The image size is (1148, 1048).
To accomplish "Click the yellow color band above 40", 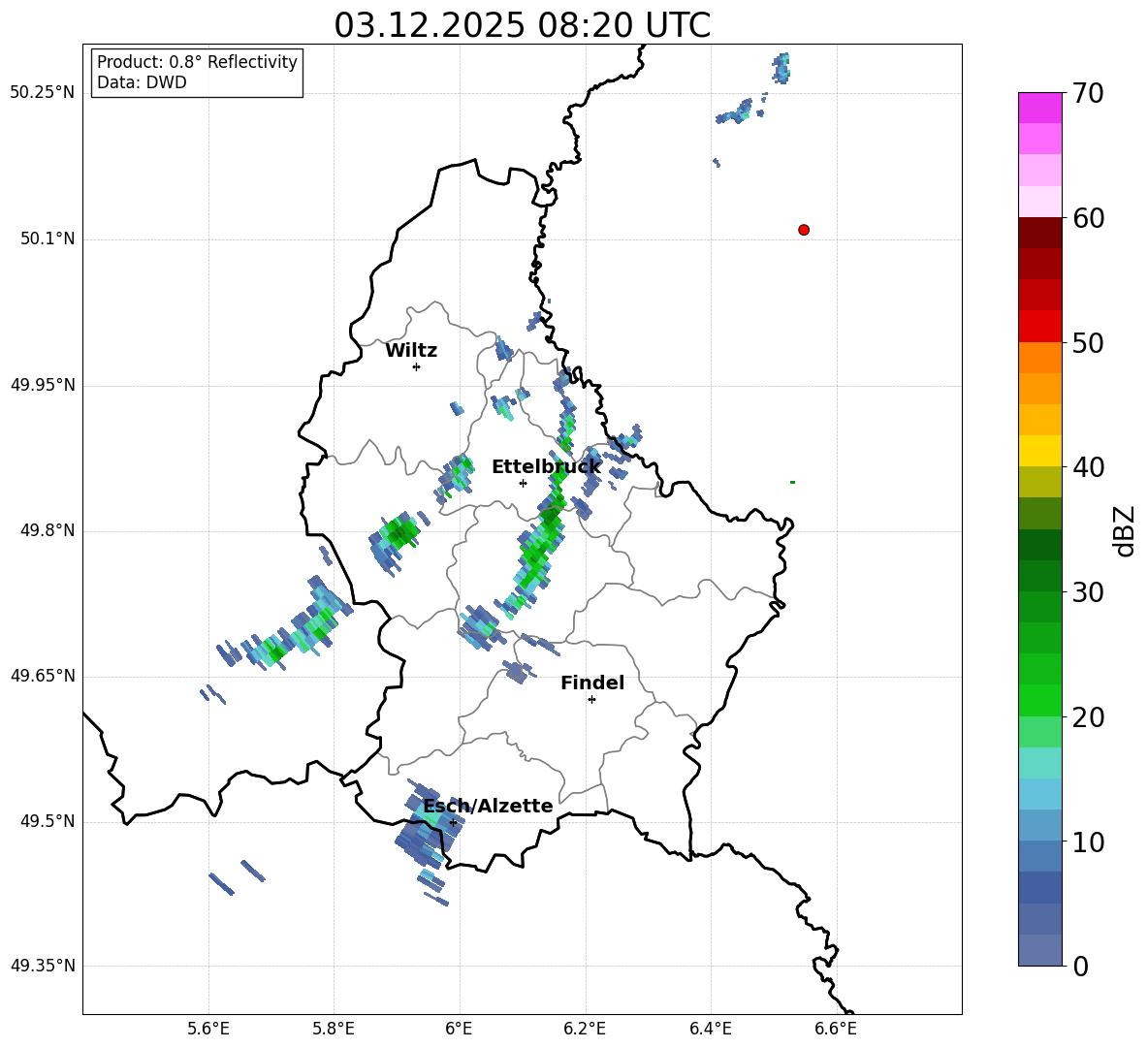I will click(x=1039, y=451).
